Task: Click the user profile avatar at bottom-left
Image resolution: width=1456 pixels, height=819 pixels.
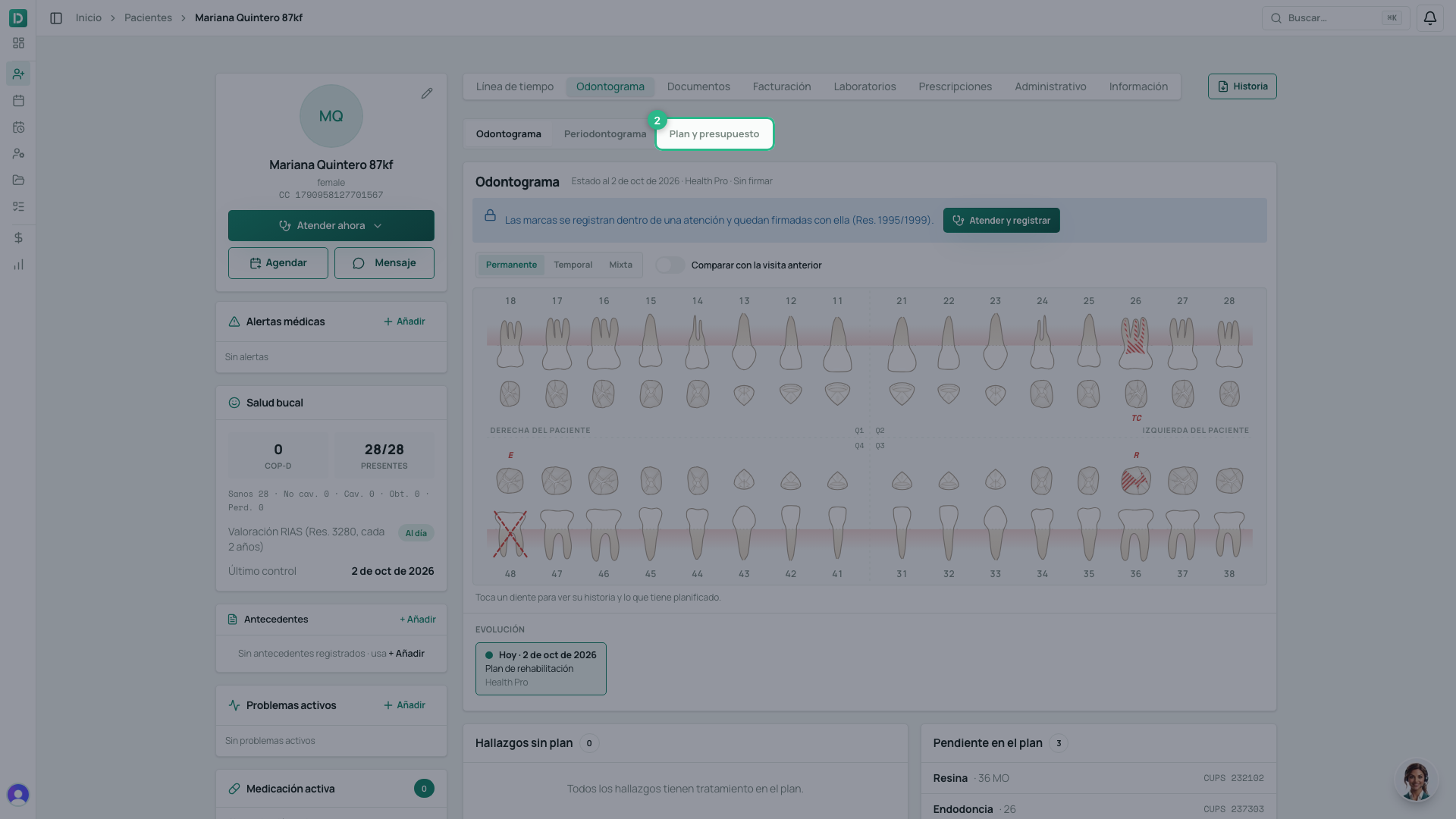Action: [18, 794]
